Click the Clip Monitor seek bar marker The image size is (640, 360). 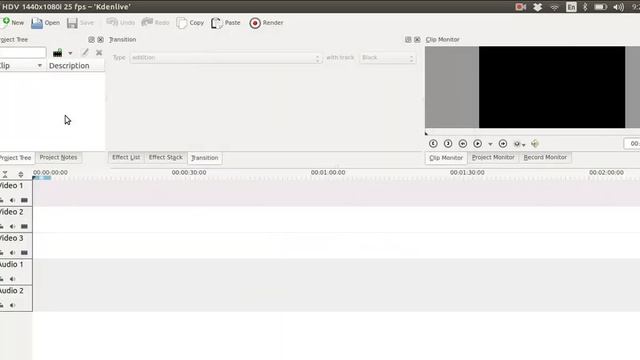pos(426,133)
